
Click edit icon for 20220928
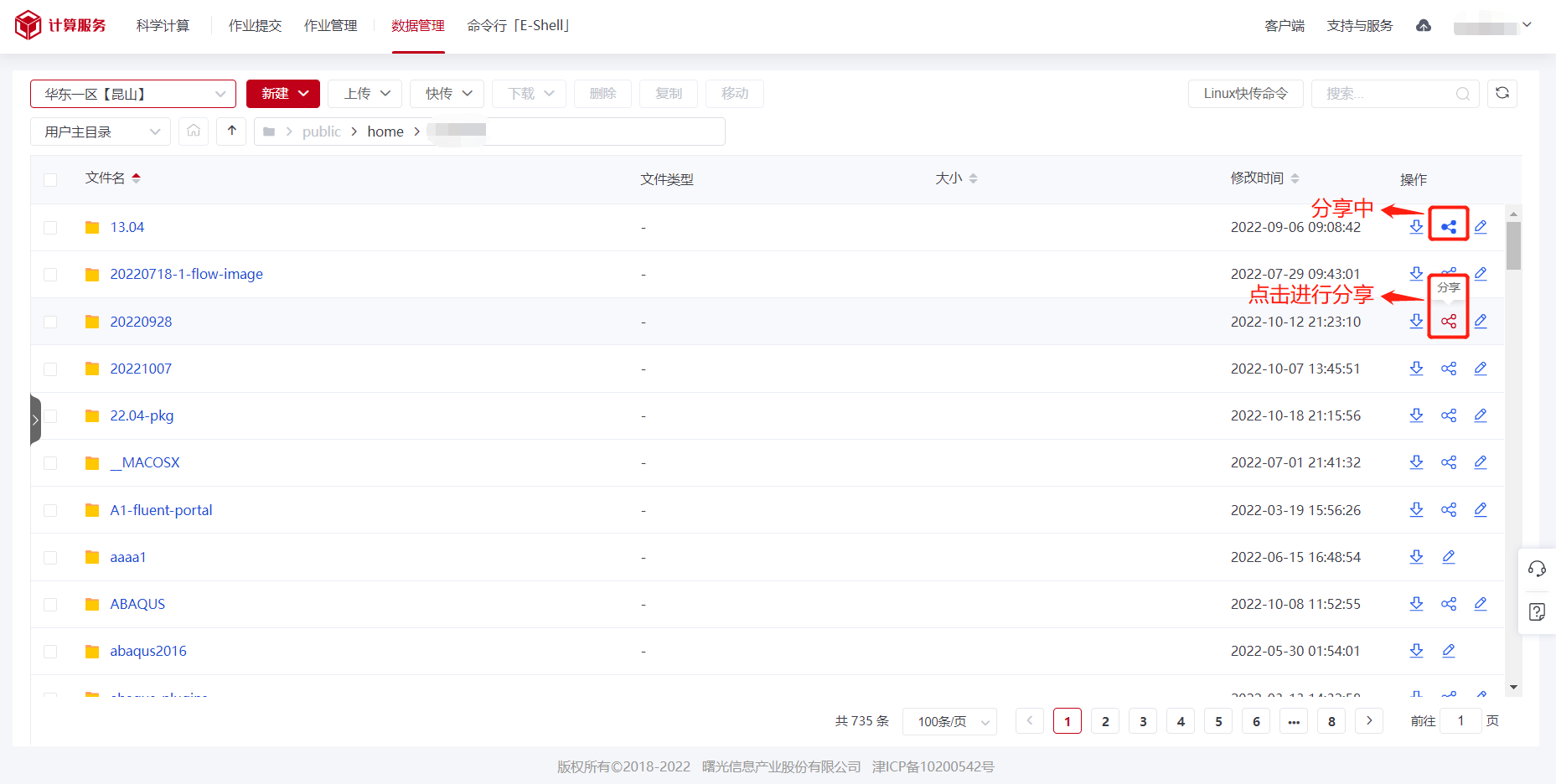[x=1481, y=322]
